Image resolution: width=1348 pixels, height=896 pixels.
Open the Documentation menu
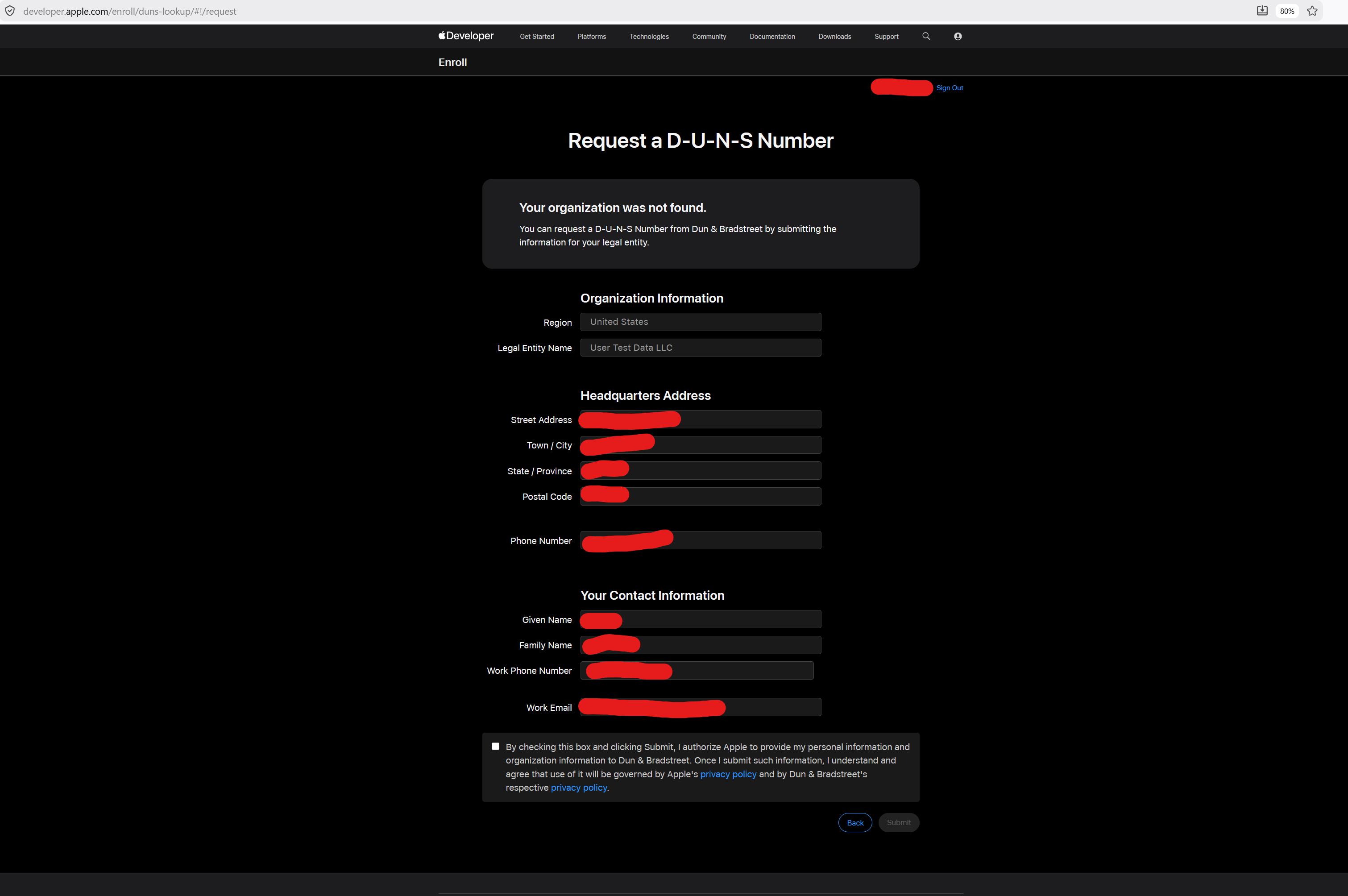[772, 37]
